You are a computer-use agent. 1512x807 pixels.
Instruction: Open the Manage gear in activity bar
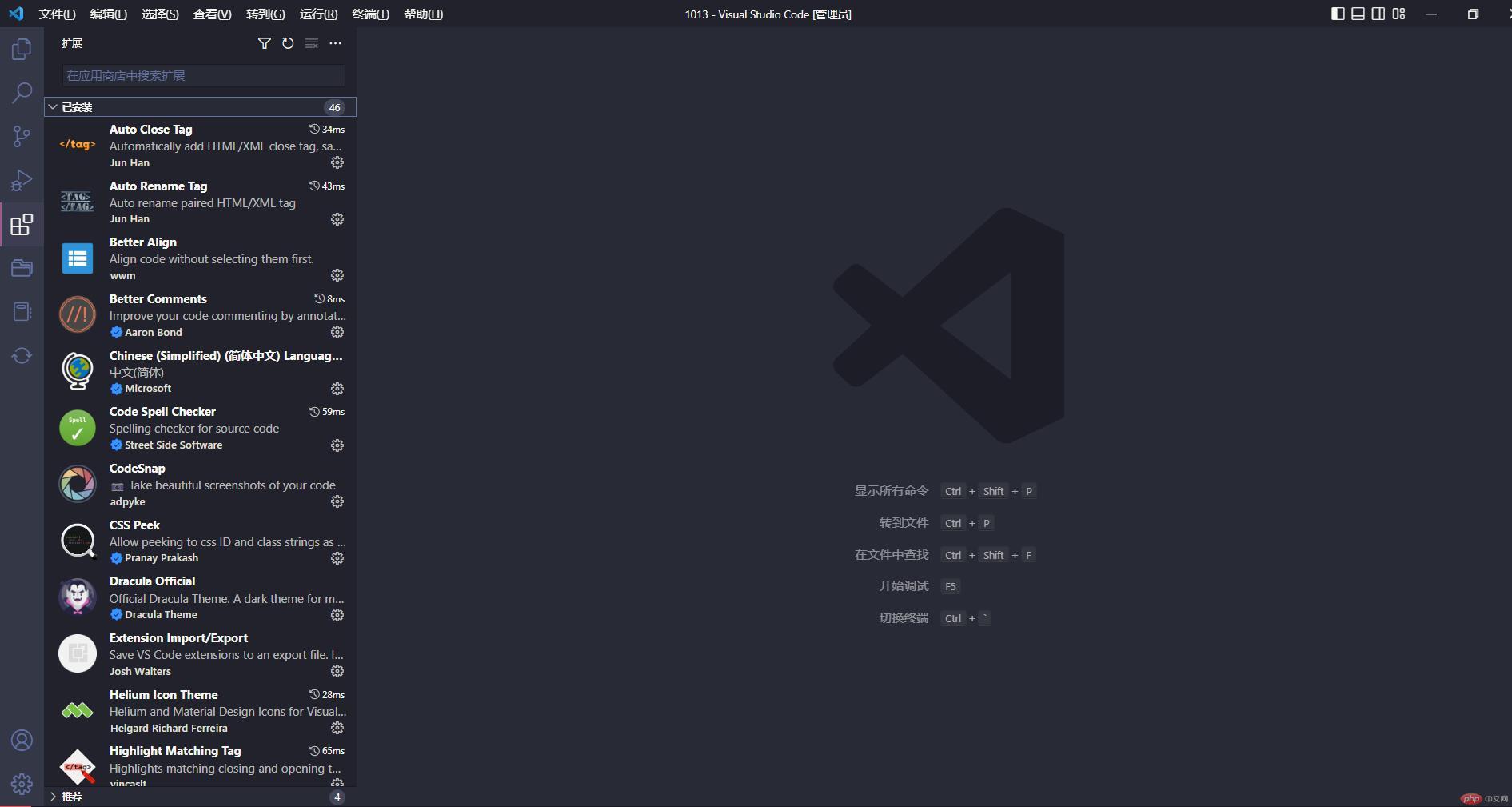pos(22,784)
